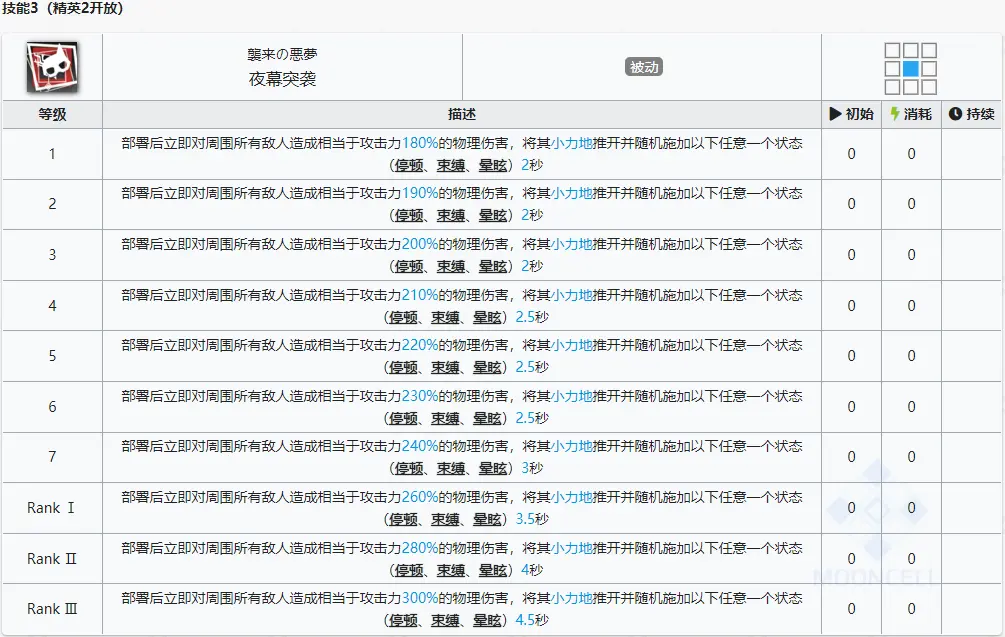Viewport: 1005px width, 637px height.
Task: Open the 束缚 link in level 1 row
Action: [x=451, y=165]
